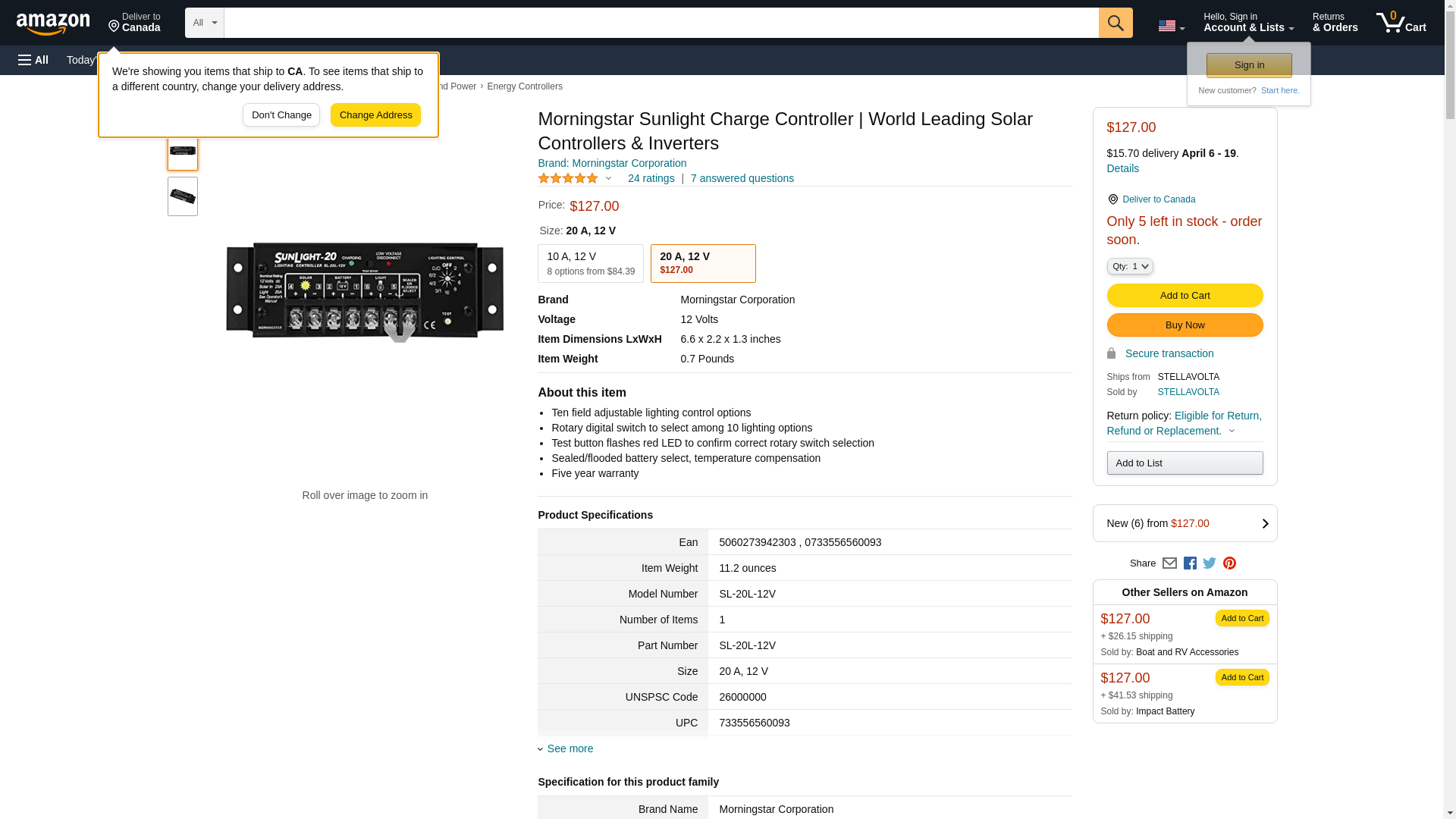The width and height of the screenshot is (1456, 819).
Task: Click the Energy Controllers breadcrumb
Action: click(524, 86)
